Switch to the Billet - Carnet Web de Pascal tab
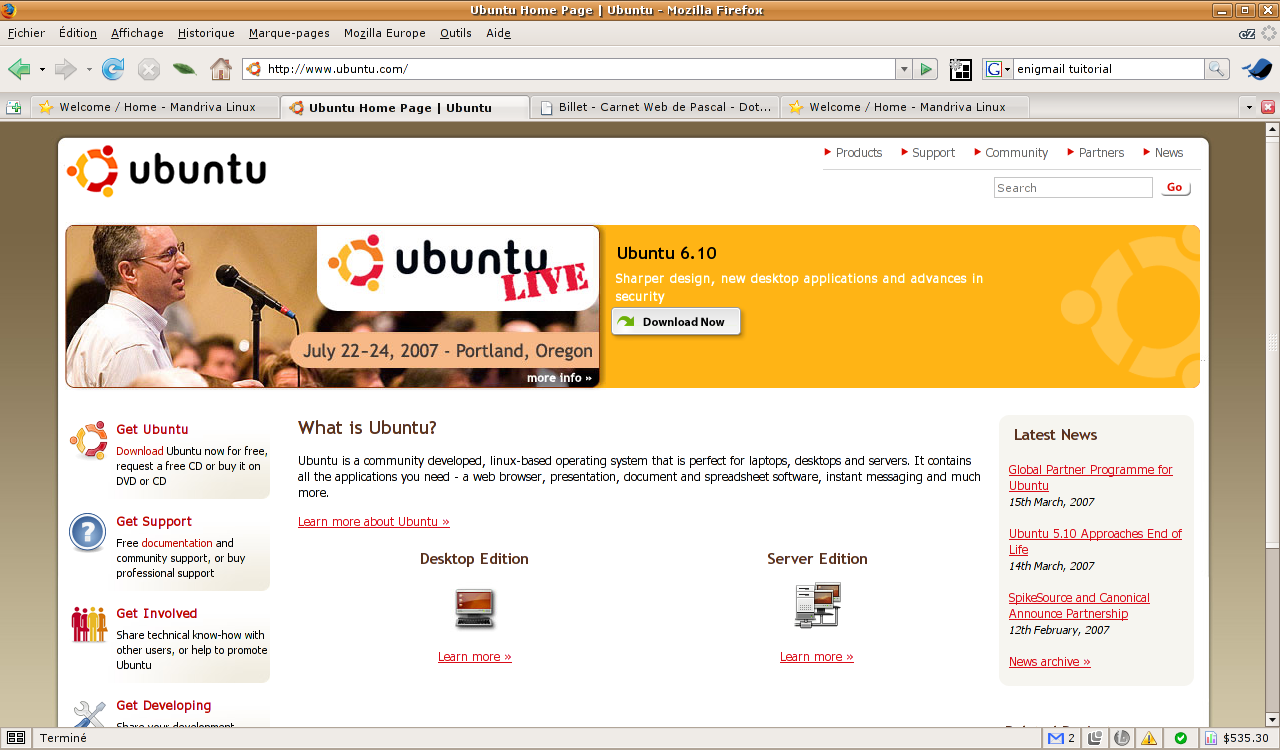Screen dimensions: 1280x750 (x=655, y=107)
